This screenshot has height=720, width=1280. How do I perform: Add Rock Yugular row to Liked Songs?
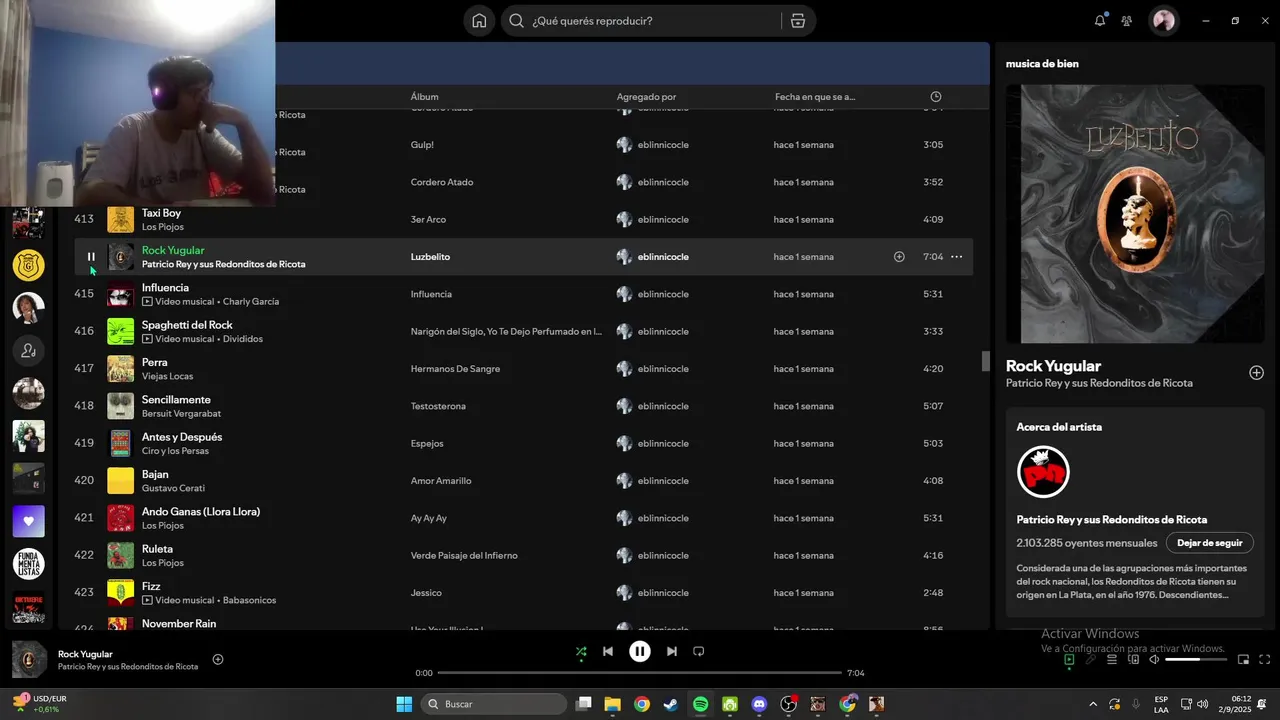pos(899,257)
